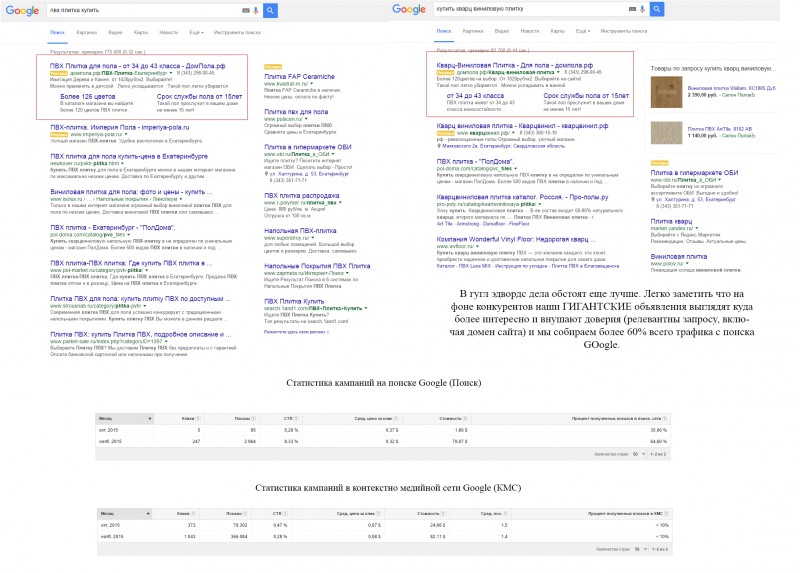This screenshot has width=800, height=573.
Task: Open 'ПВХ-плитка. Империя Пола' result
Action: tap(119, 127)
